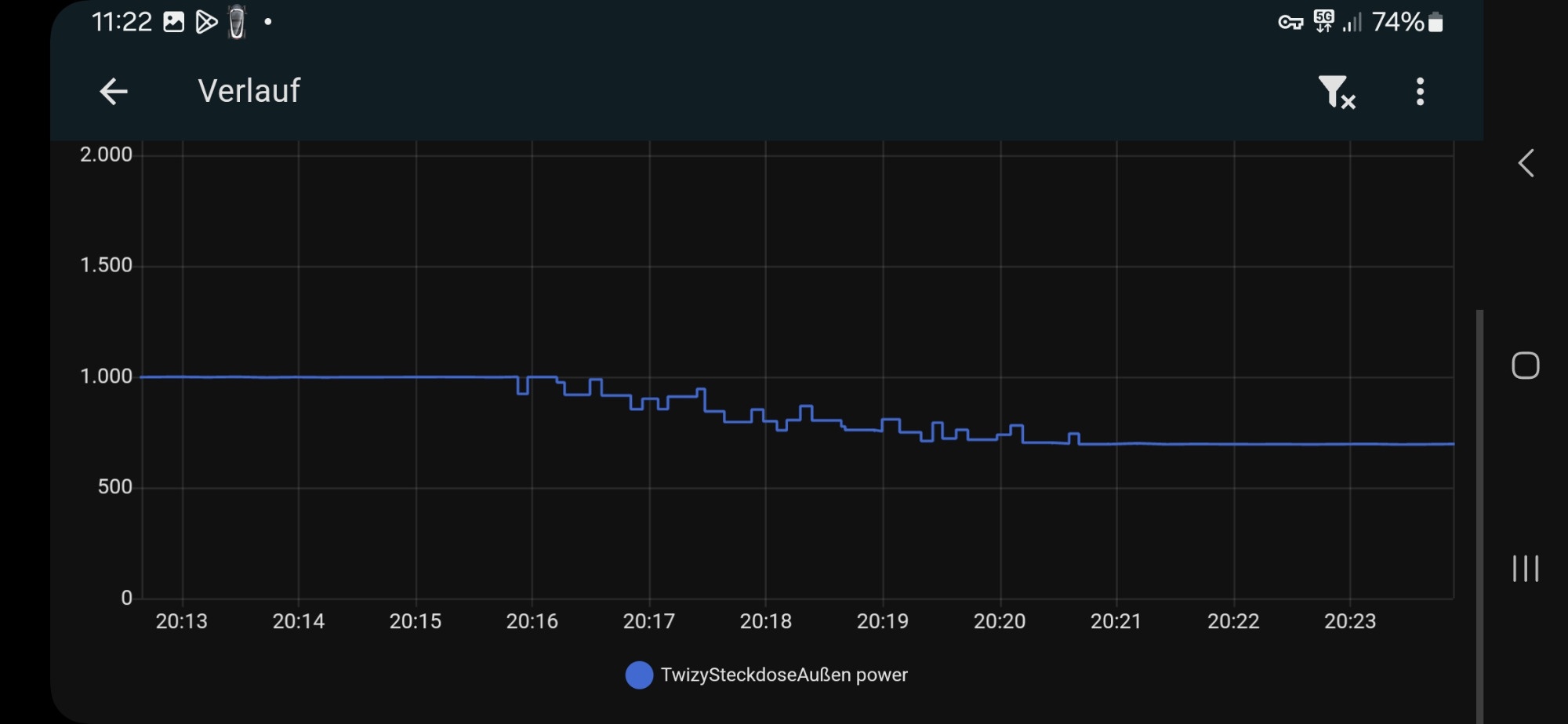The height and width of the screenshot is (724, 1568).
Task: Tap the flat graph line near 20:14
Action: [x=299, y=377]
